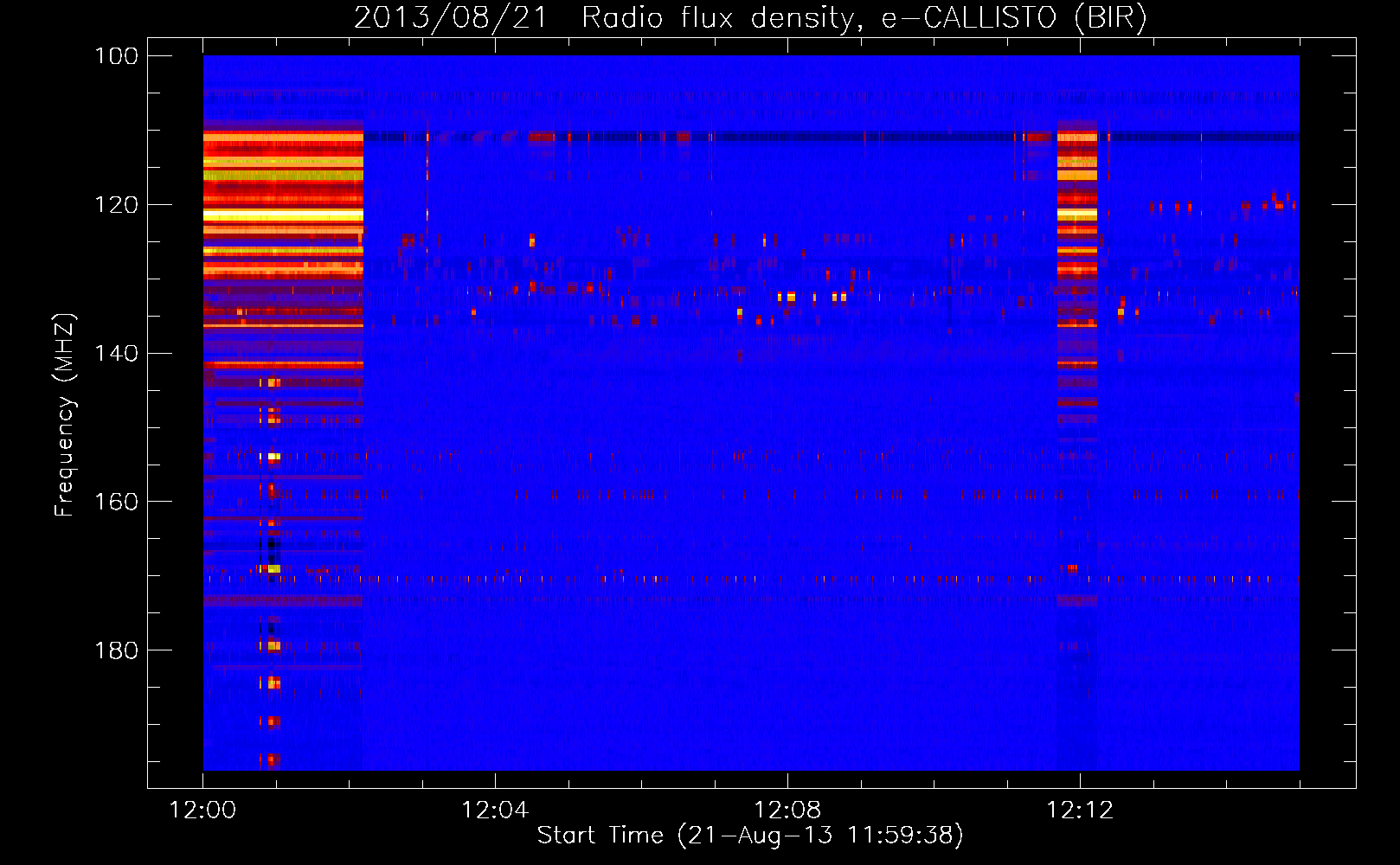
Task: Click the 12:04 time tick label
Action: point(495,811)
